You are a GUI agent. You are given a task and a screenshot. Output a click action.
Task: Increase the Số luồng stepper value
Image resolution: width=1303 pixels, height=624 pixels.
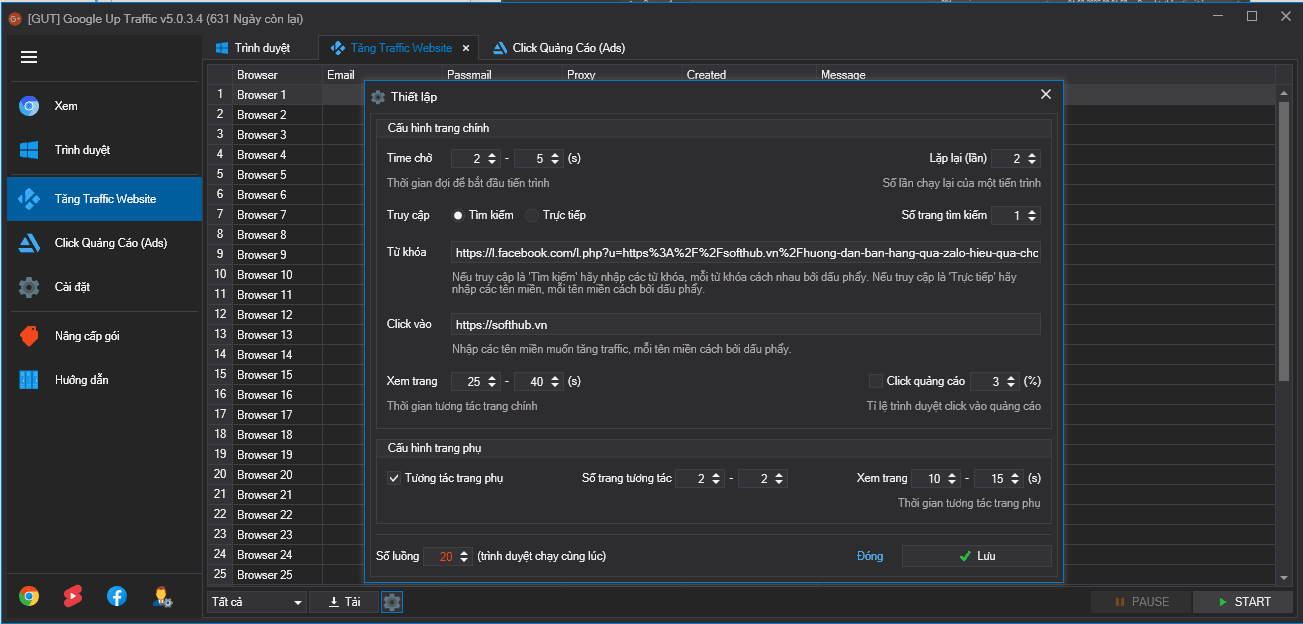tap(465, 553)
